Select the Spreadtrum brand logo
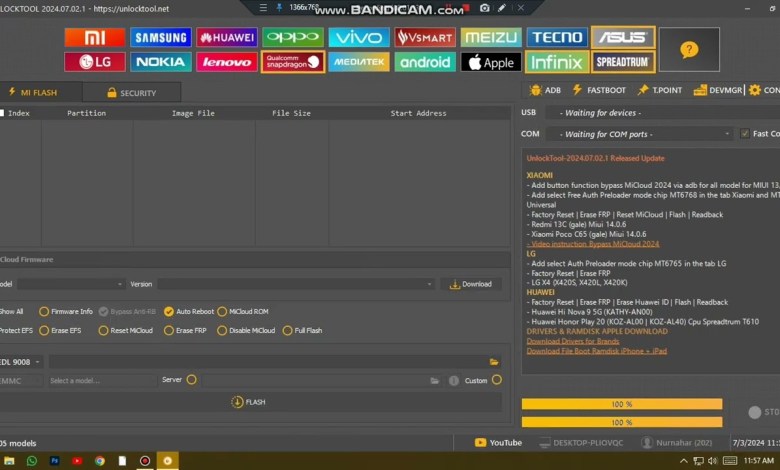The width and height of the screenshot is (780, 470). coord(623,62)
